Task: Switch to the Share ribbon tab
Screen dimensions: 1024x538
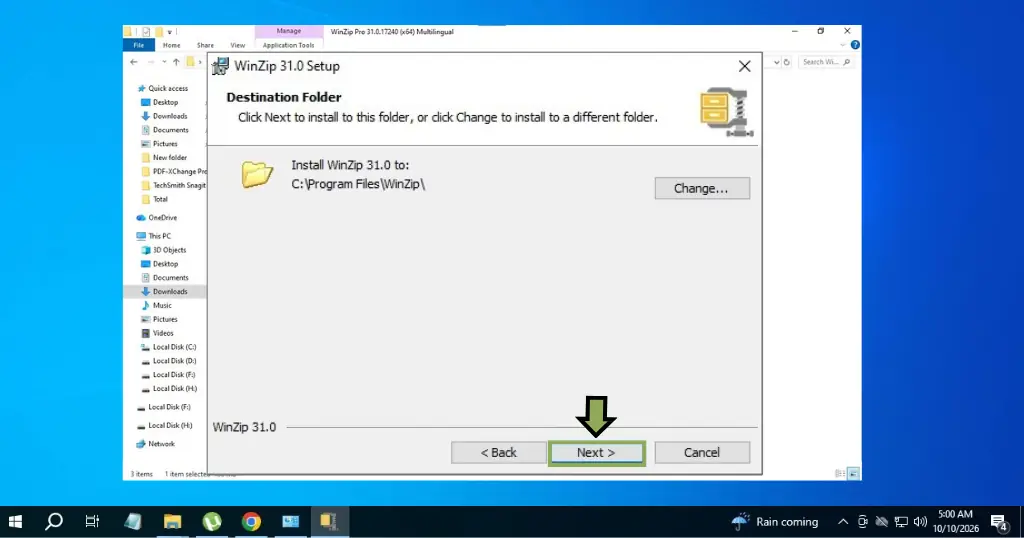Action: 205,45
